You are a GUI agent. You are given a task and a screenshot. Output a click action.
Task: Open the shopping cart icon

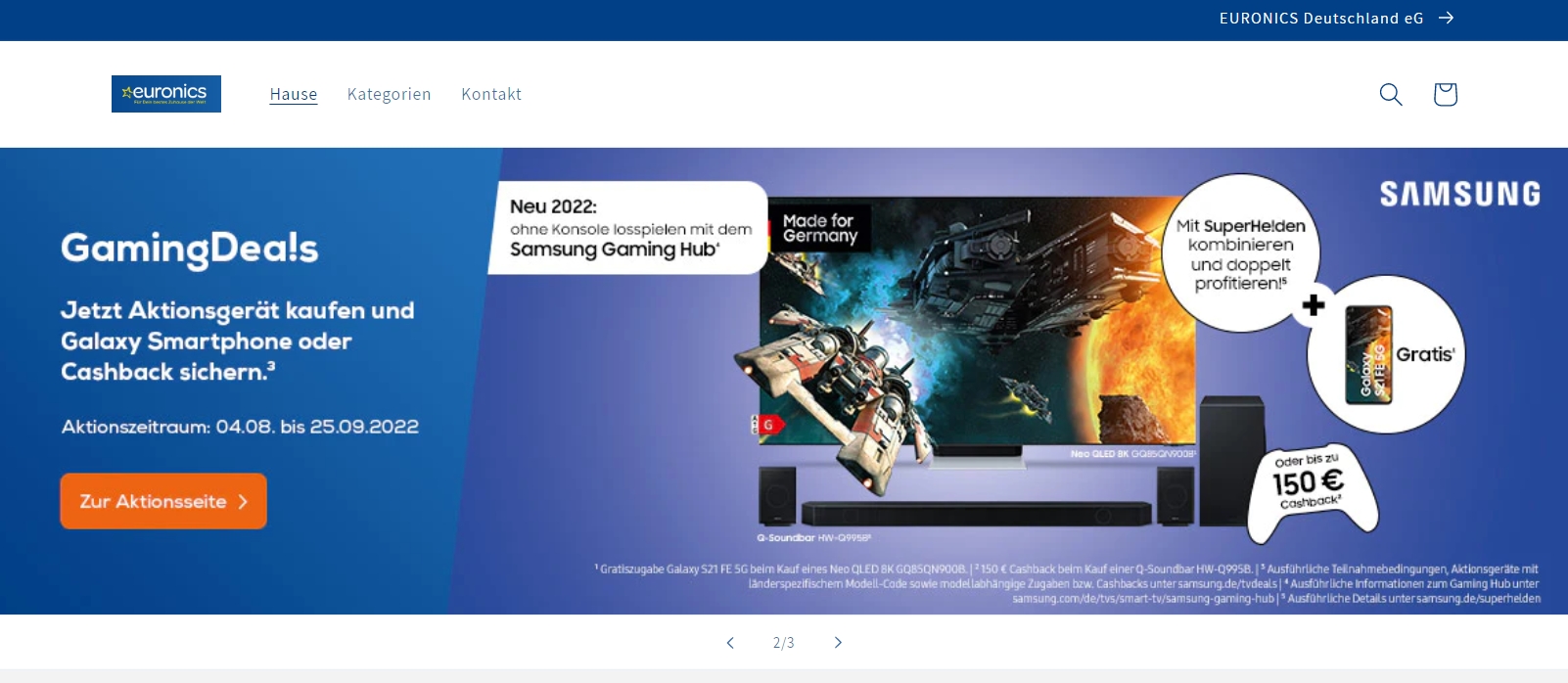click(1446, 94)
